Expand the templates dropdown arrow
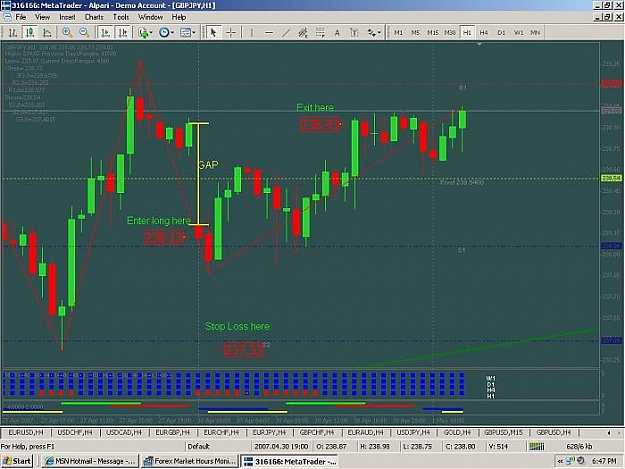 pos(194,33)
